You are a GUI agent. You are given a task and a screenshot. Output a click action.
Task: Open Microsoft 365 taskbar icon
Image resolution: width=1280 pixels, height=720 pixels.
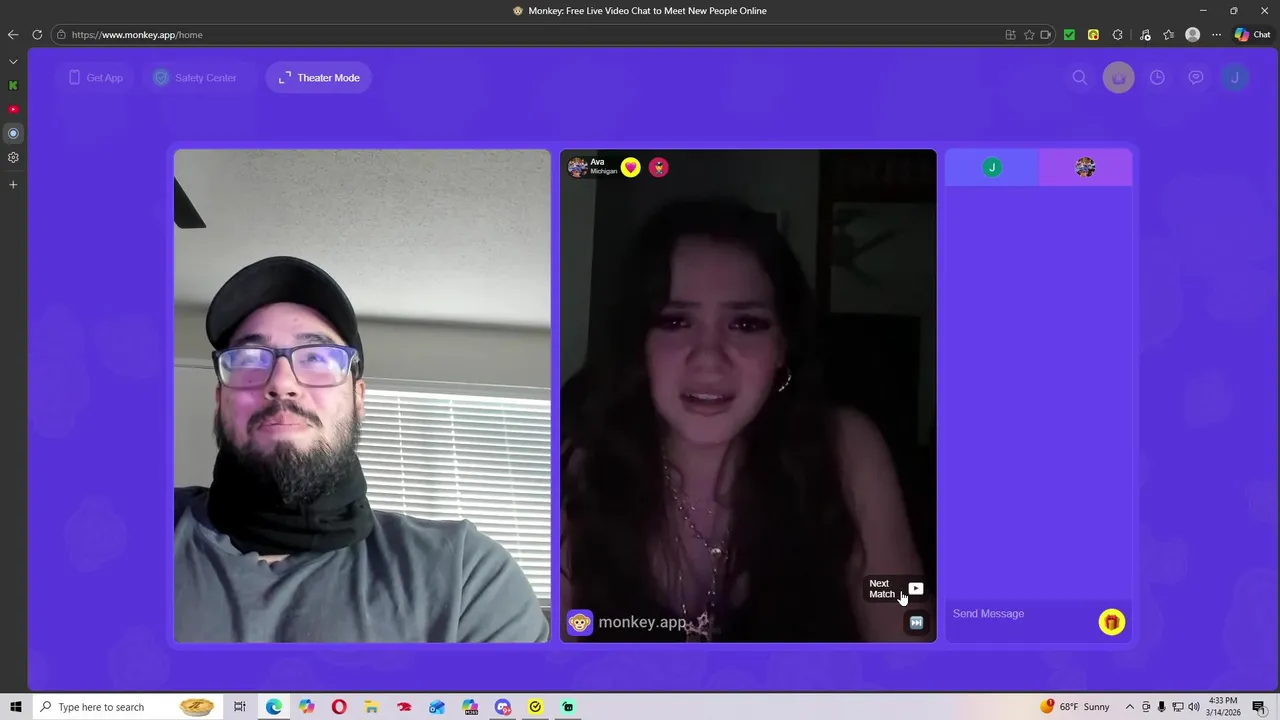(470, 707)
